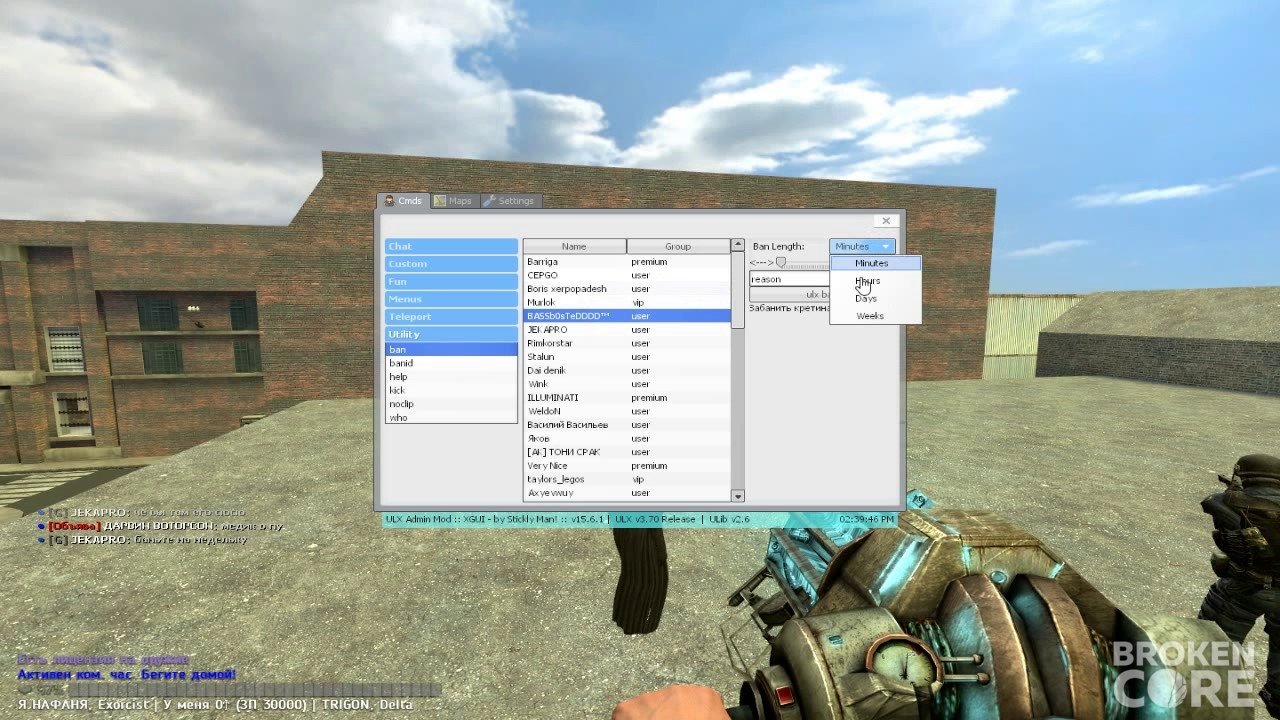Click the ban length slider handle
This screenshot has width=1280, height=720.
tap(781, 262)
